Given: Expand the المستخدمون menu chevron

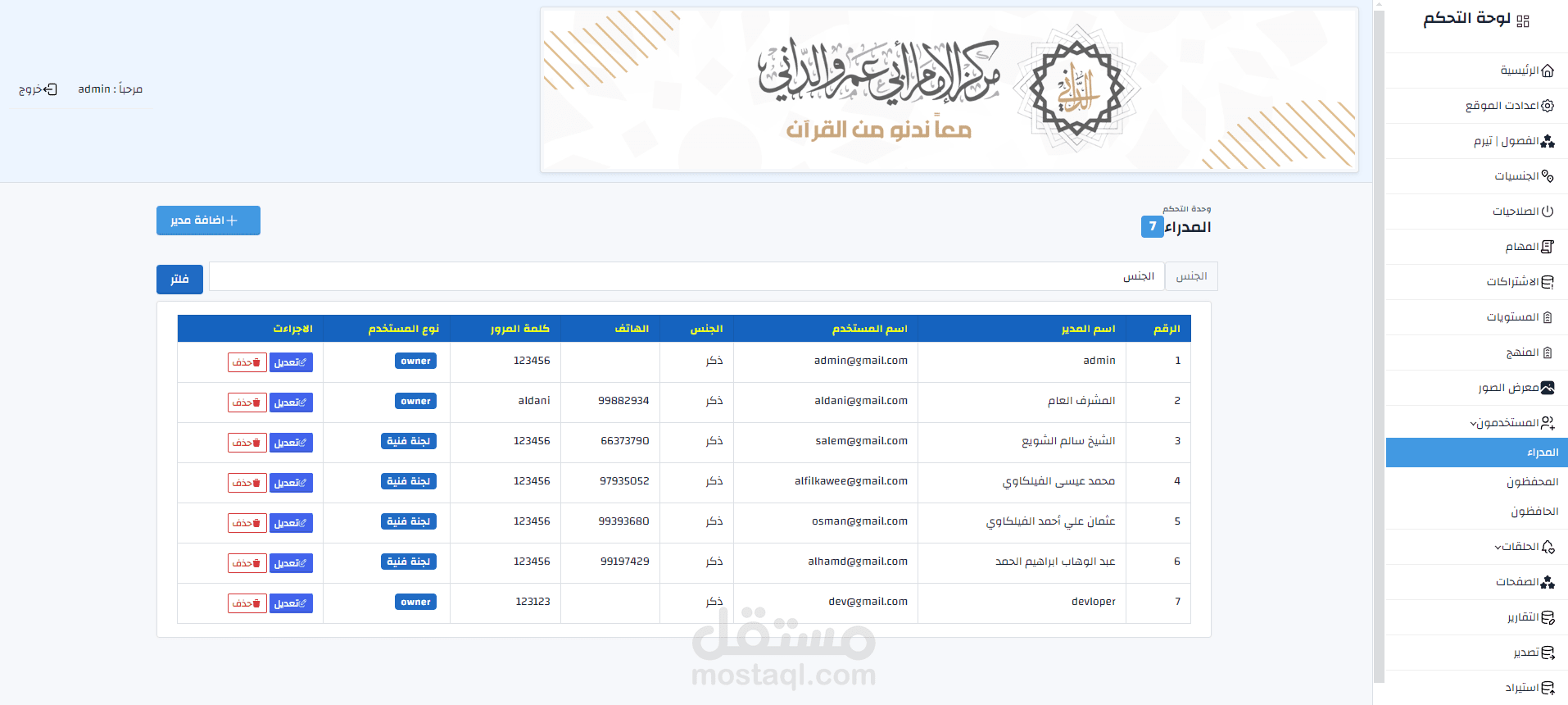Looking at the screenshot, I should (x=1474, y=424).
